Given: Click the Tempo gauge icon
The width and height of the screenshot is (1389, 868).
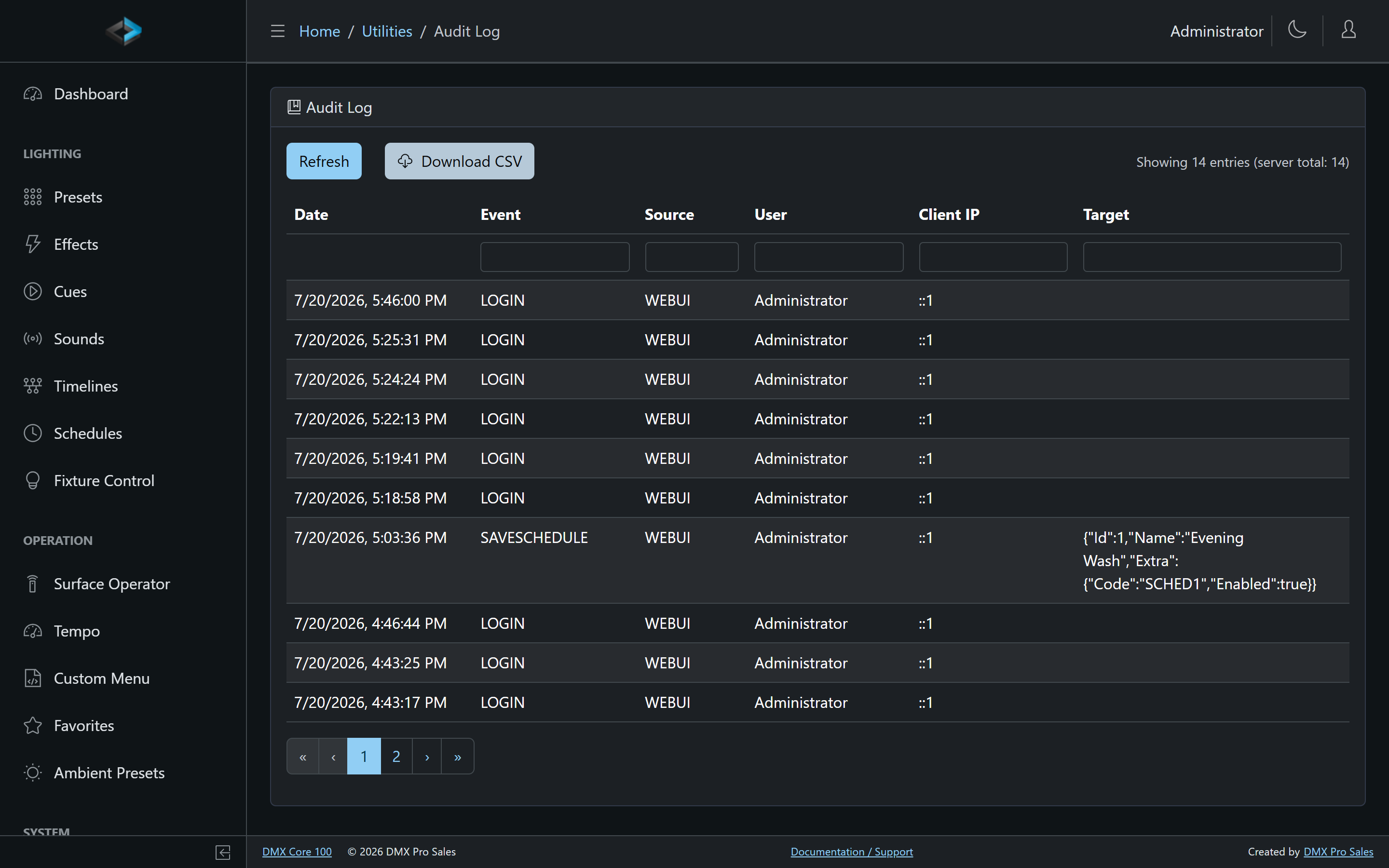Looking at the screenshot, I should pos(33,631).
